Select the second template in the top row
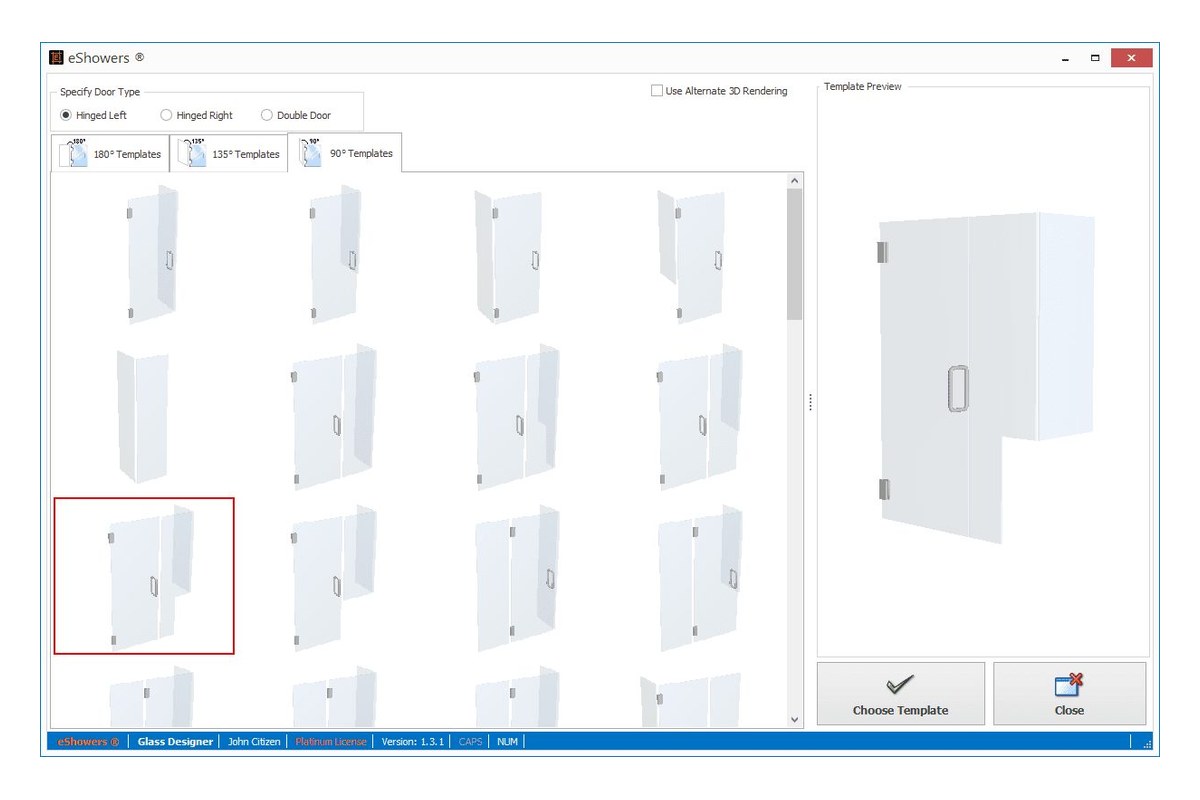 pos(335,255)
